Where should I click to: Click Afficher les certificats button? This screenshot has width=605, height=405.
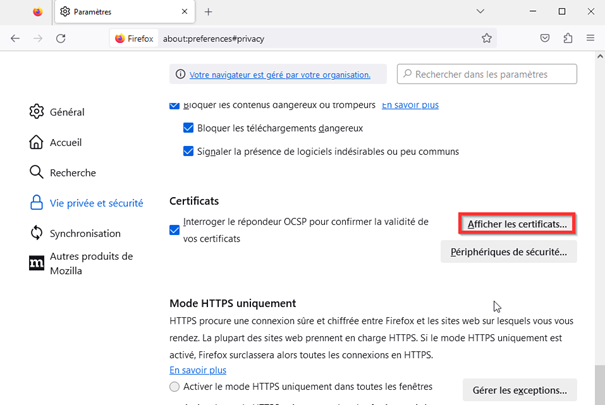[517, 224]
